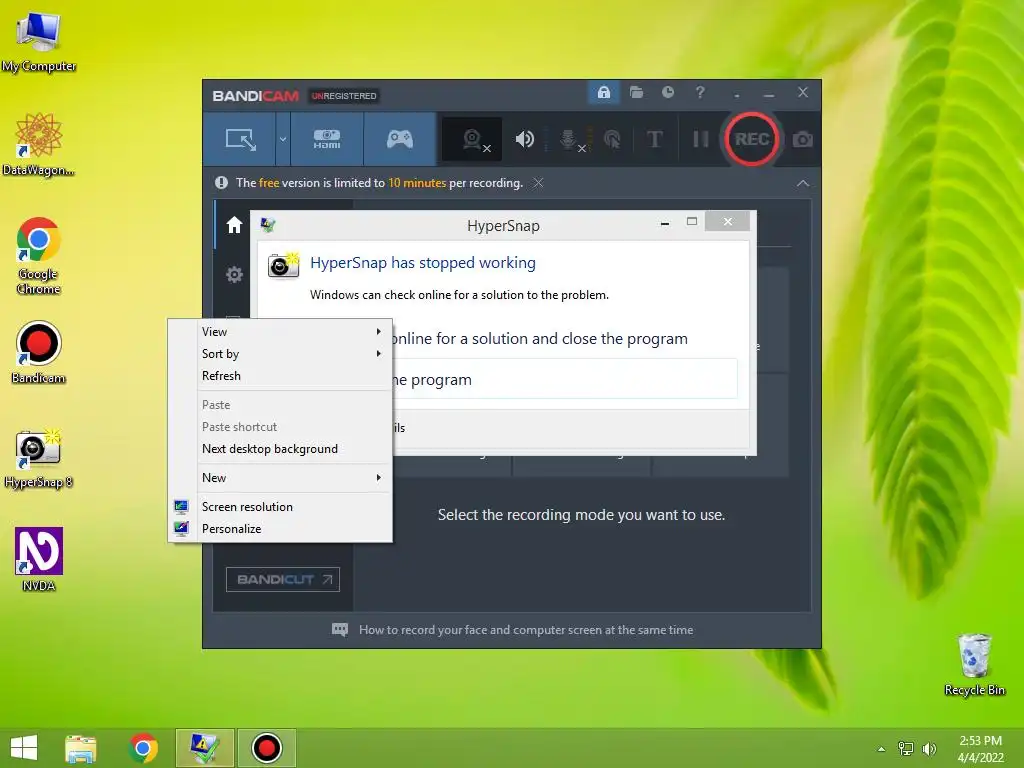
Task: Switch to Bandicam taskbar item
Action: [266, 748]
